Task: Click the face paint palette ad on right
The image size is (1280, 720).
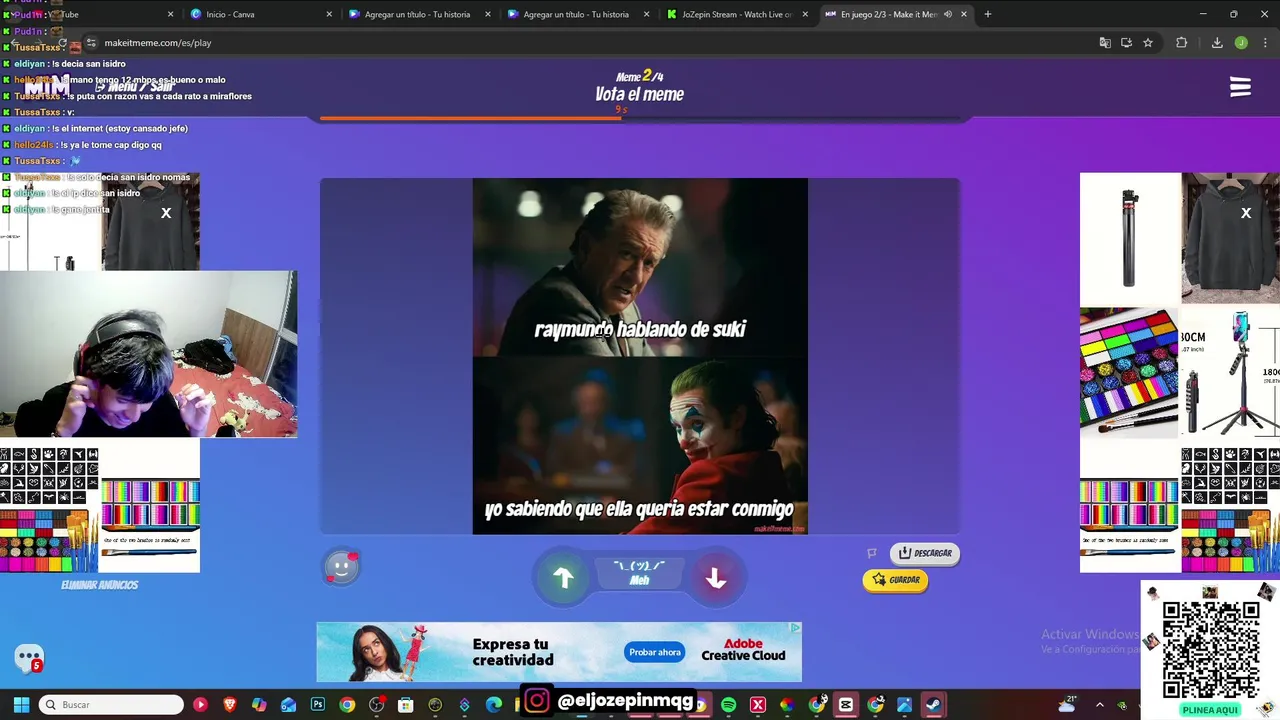Action: click(1129, 372)
